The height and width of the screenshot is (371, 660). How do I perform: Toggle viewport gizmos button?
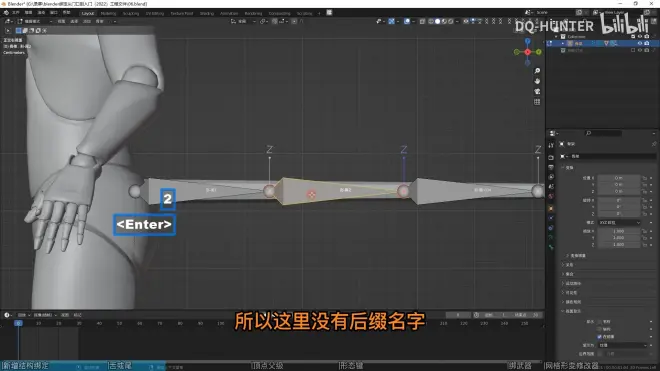click(x=391, y=21)
